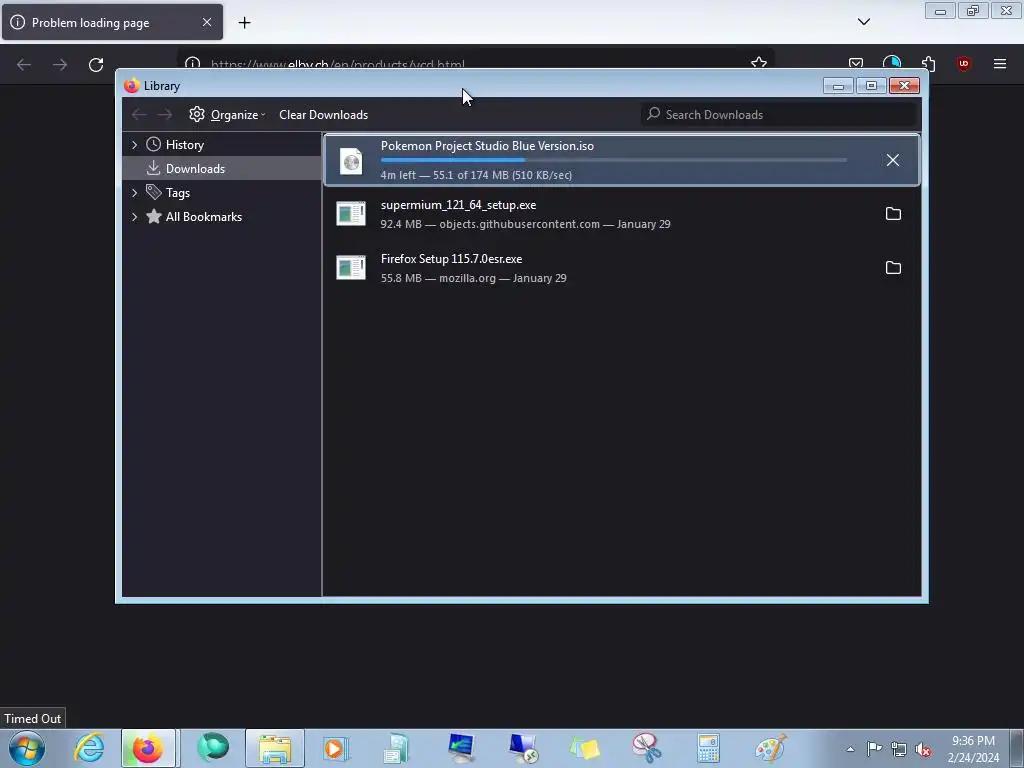Reload the page in Firefox

pyautogui.click(x=96, y=64)
